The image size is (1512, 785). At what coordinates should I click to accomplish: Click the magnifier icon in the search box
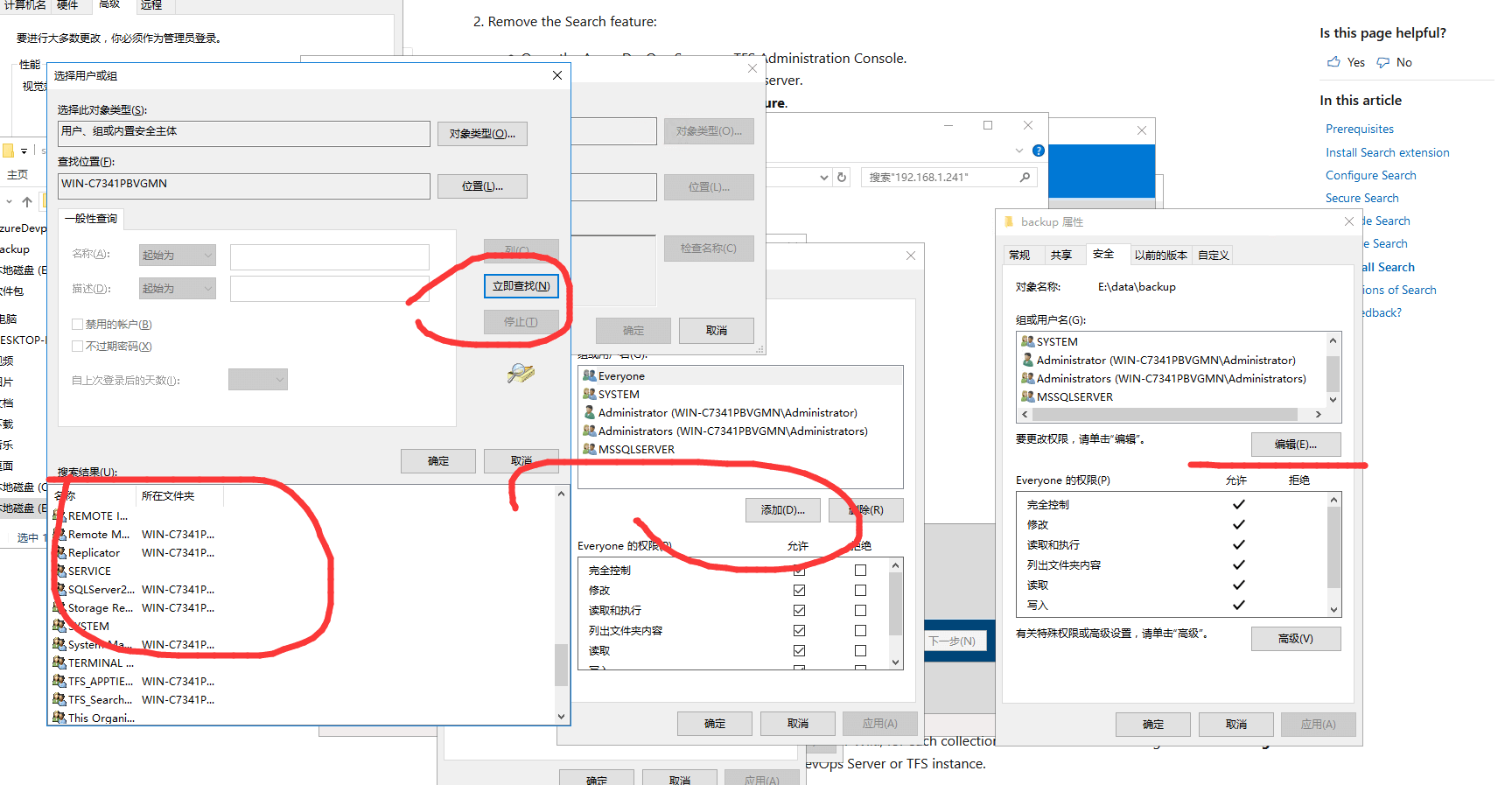(1025, 177)
